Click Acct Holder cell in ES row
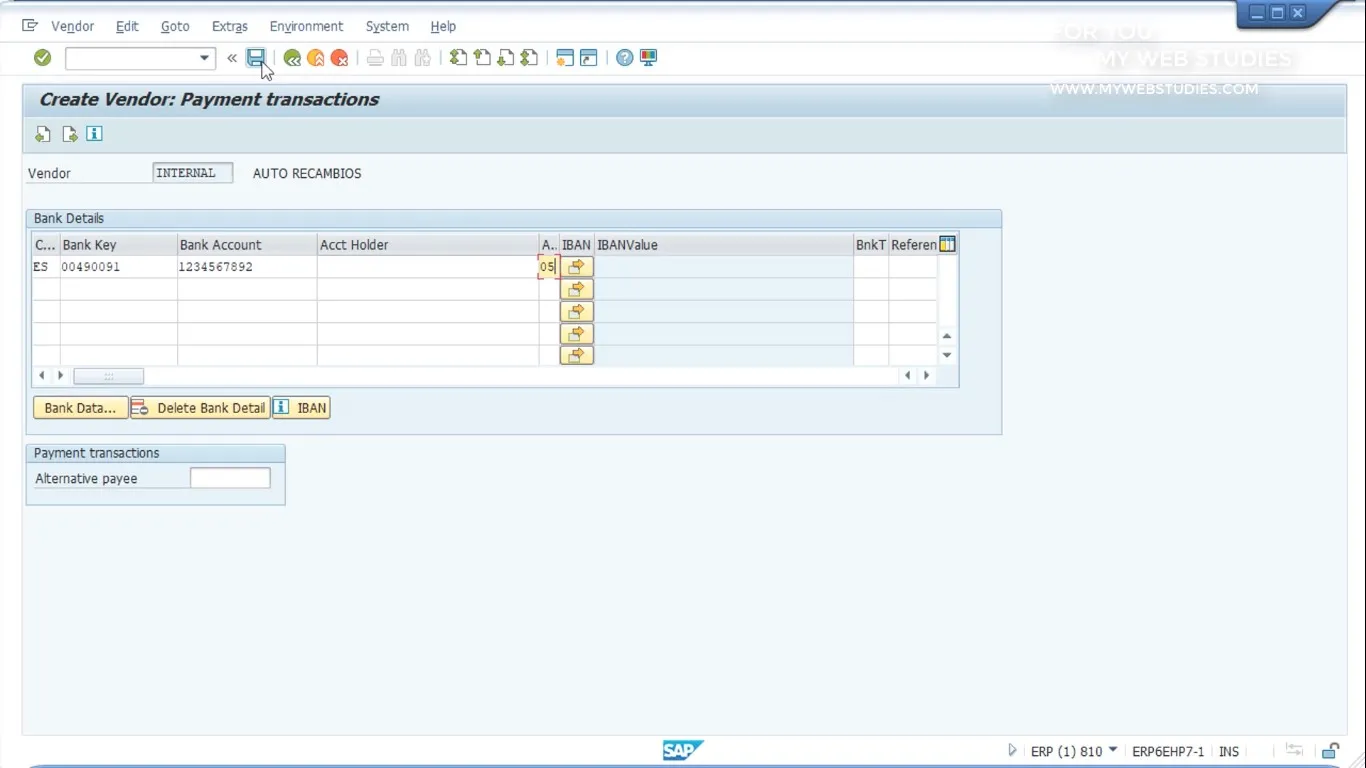This screenshot has width=1366, height=768. pyautogui.click(x=428, y=267)
